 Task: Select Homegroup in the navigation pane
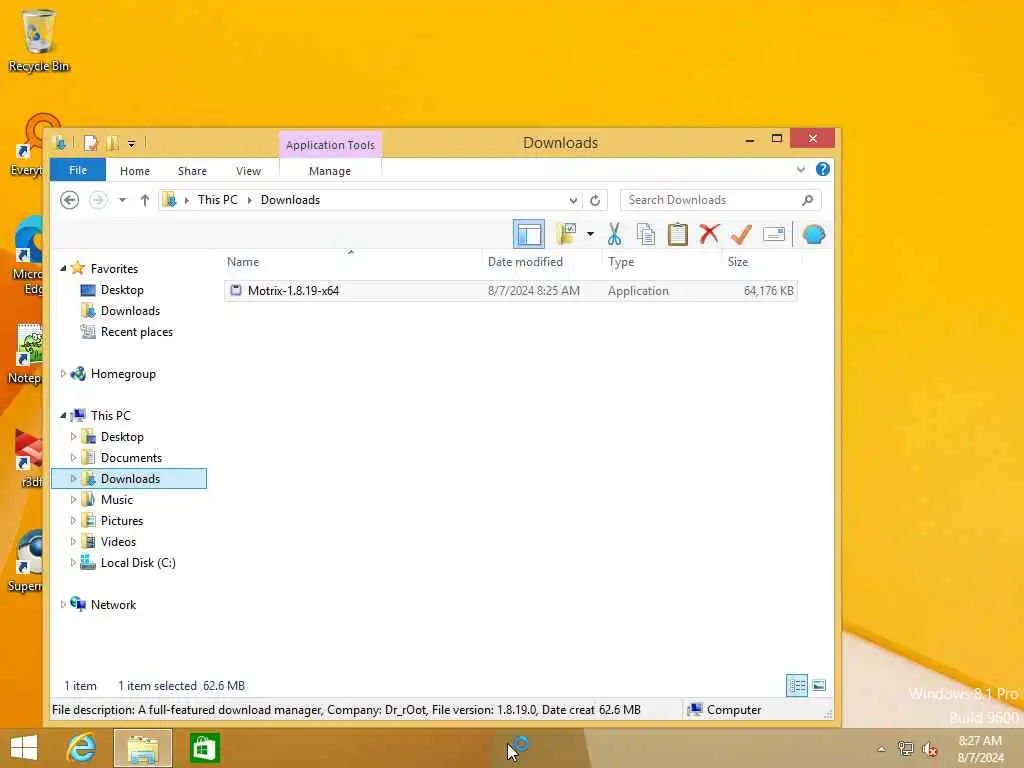(x=123, y=374)
